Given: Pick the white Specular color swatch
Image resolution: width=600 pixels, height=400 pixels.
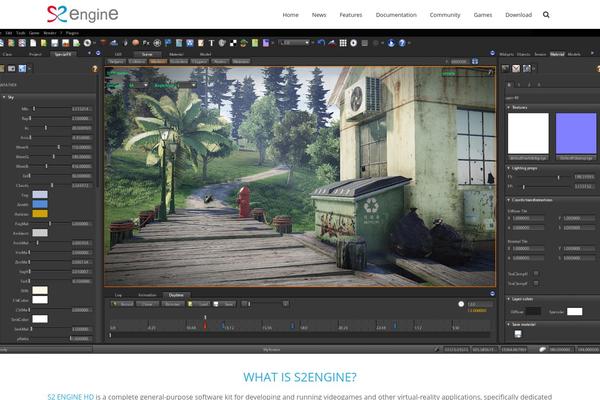Looking at the screenshot, I should click(x=574, y=311).
